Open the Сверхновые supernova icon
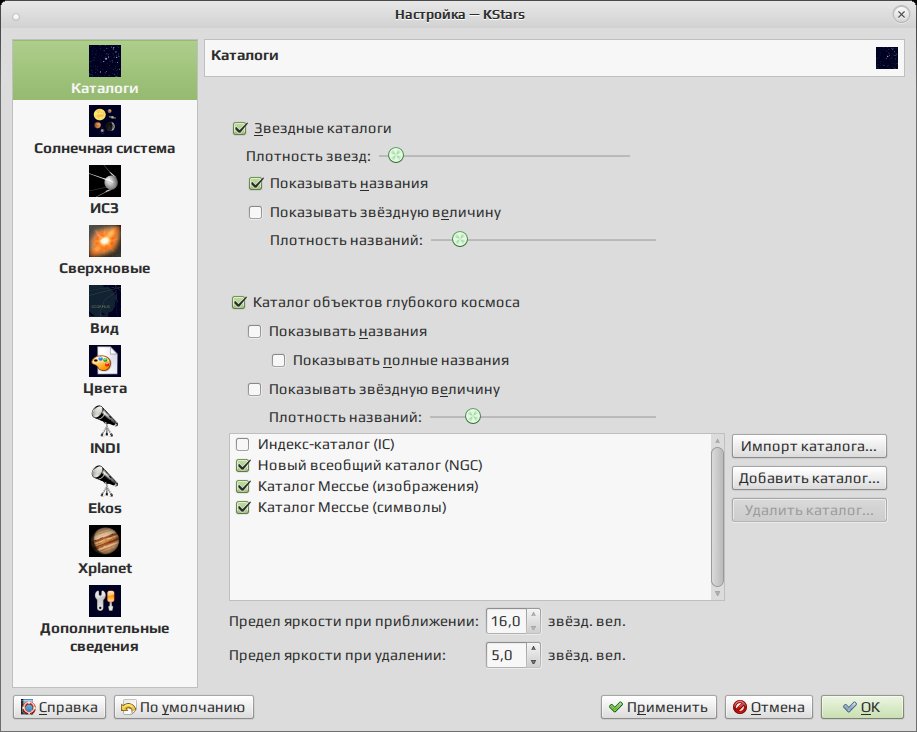 [105, 241]
